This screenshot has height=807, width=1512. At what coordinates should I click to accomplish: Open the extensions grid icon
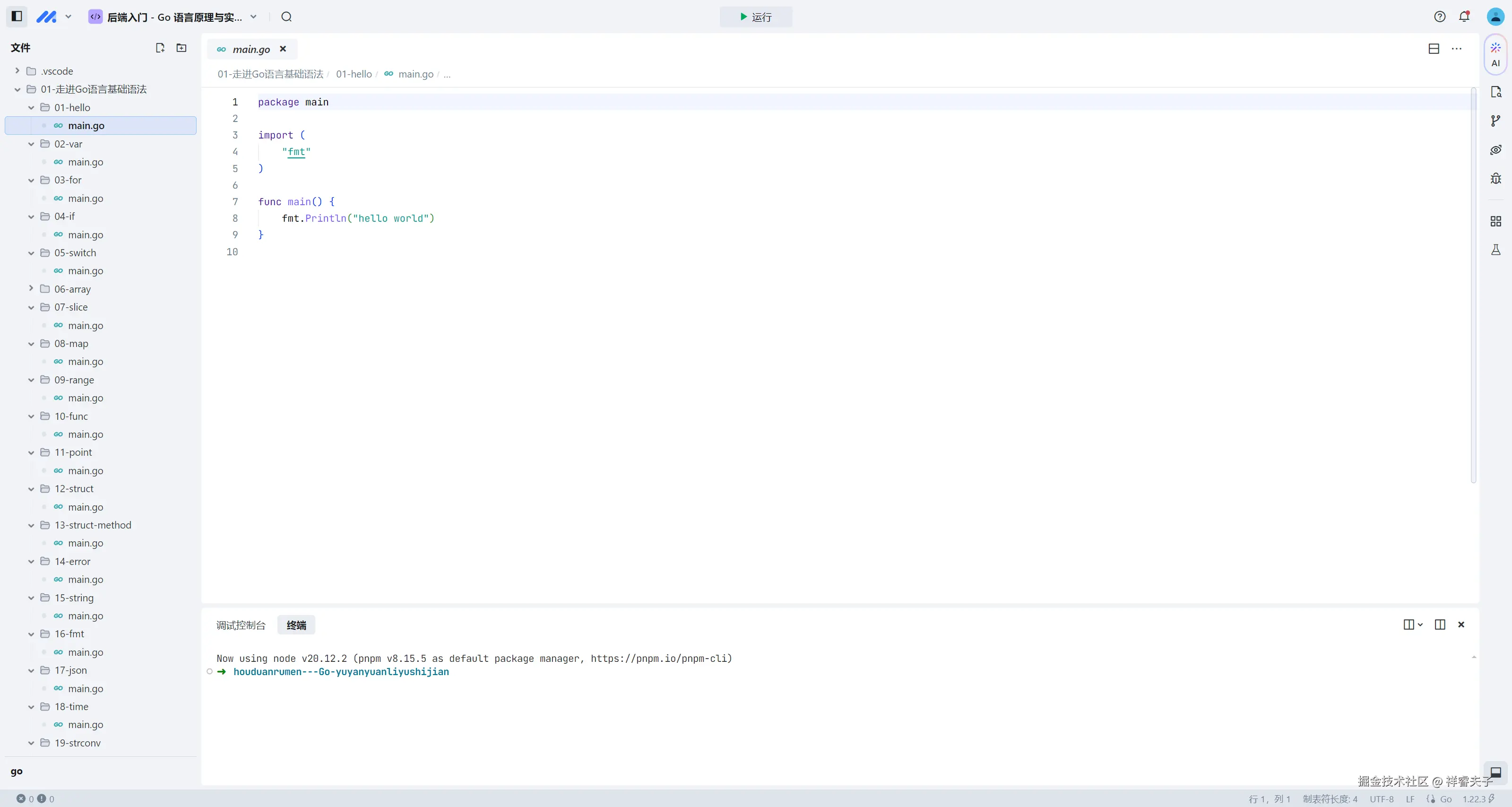1495,221
